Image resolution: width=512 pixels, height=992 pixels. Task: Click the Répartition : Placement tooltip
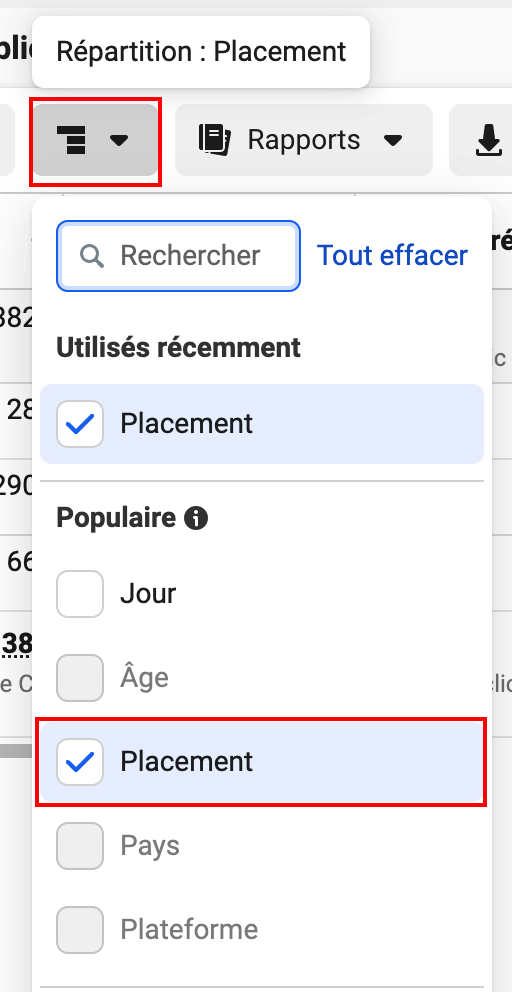coord(201,52)
